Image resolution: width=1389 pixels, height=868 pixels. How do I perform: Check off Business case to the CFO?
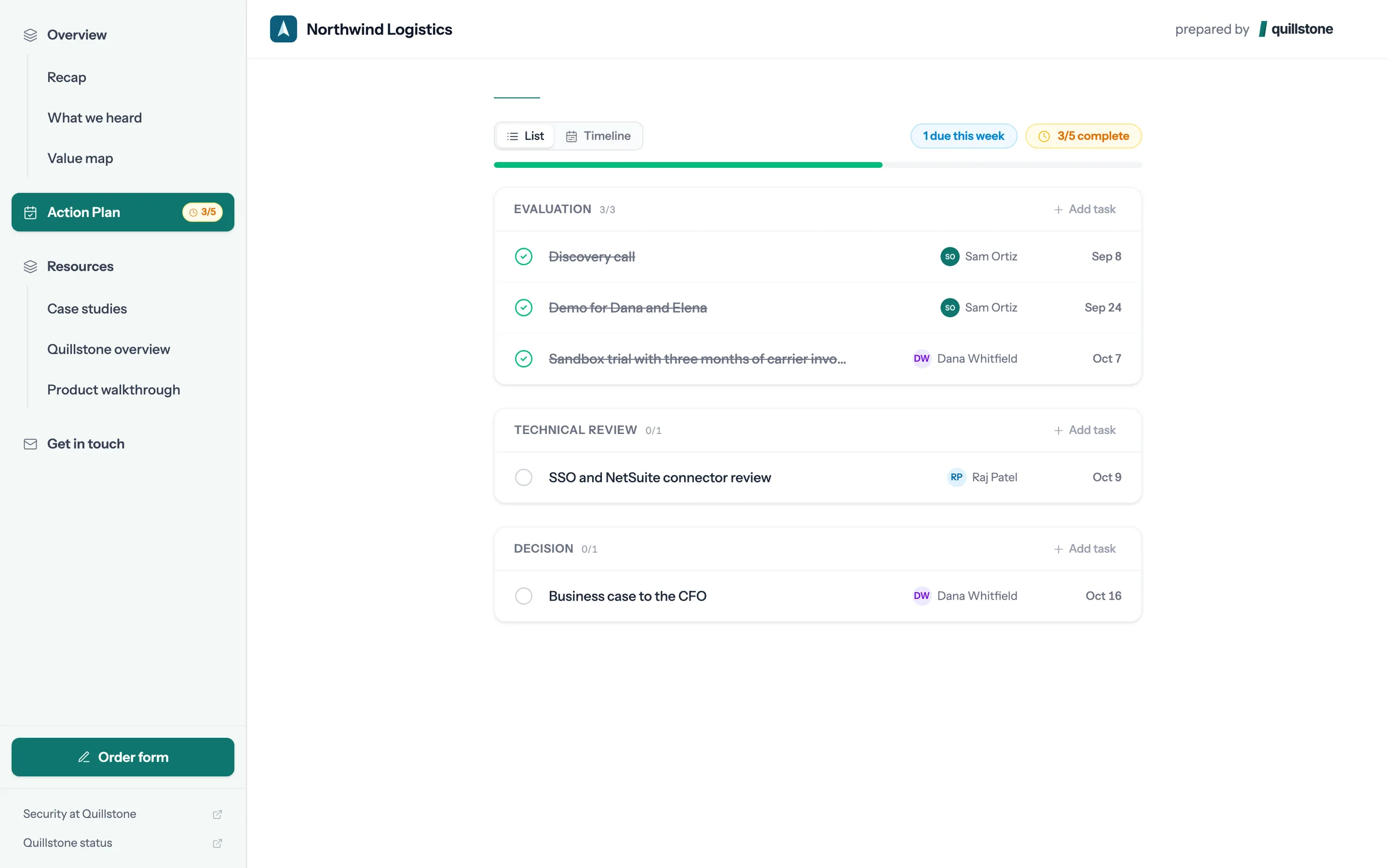coord(523,596)
